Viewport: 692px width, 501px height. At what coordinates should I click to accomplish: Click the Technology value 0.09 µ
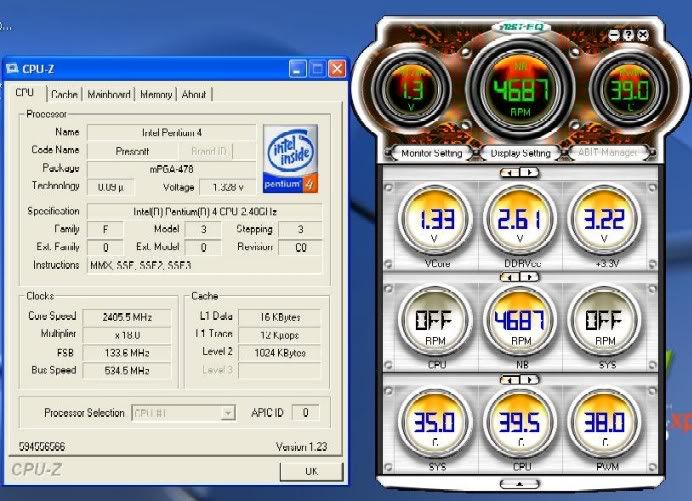tap(110, 187)
